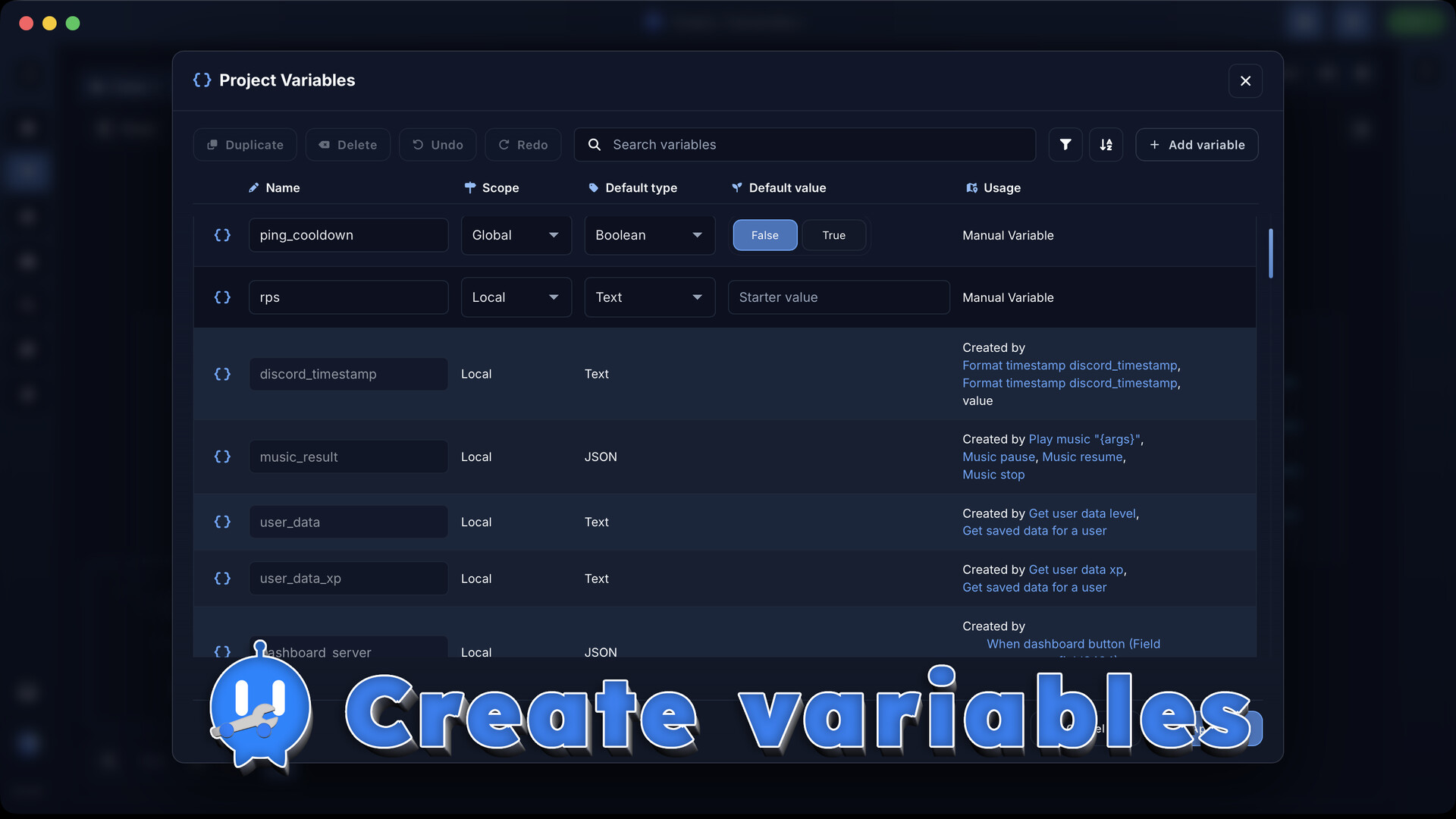Click the JSON type of music_result
Image resolution: width=1456 pixels, height=819 pixels.
click(601, 457)
